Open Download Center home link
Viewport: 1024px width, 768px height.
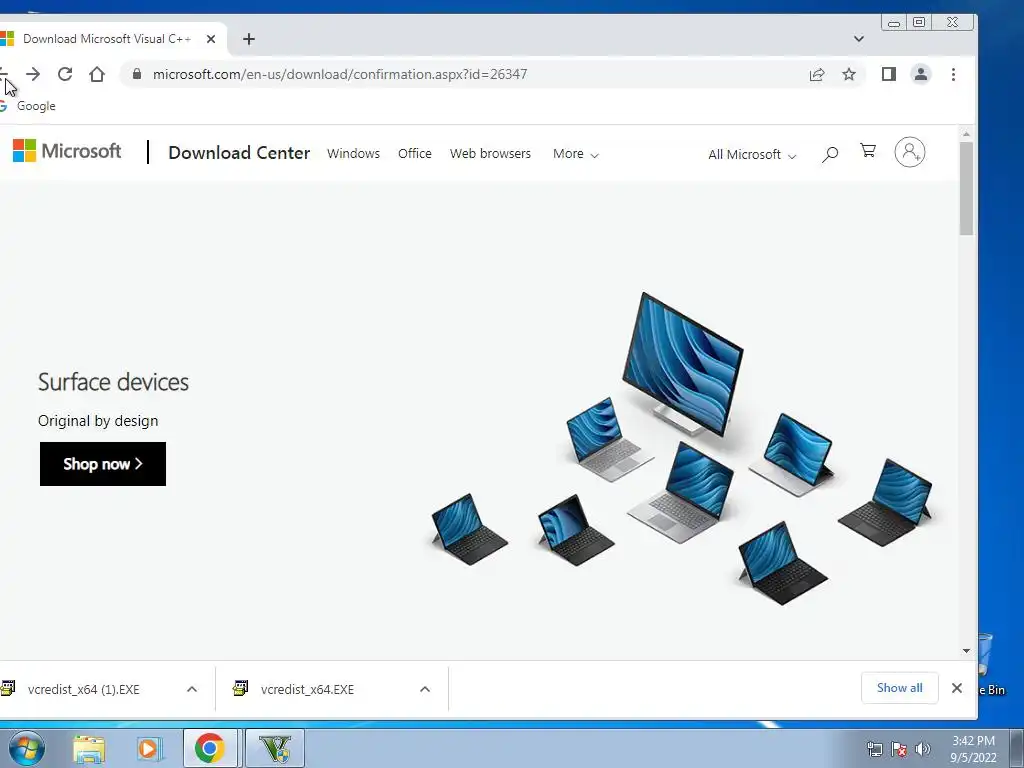pyautogui.click(x=239, y=153)
